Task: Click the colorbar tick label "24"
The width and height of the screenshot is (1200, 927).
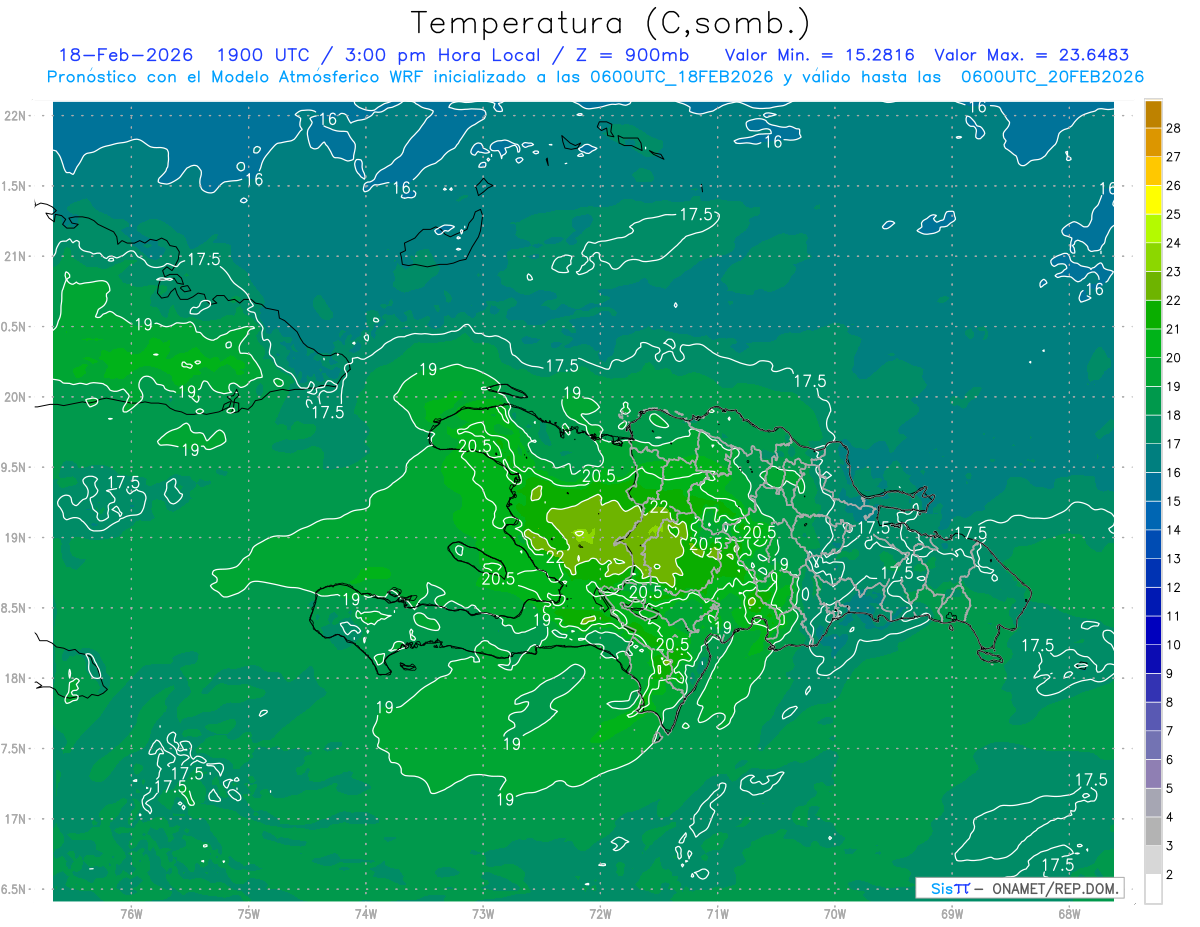Action: coord(1174,243)
